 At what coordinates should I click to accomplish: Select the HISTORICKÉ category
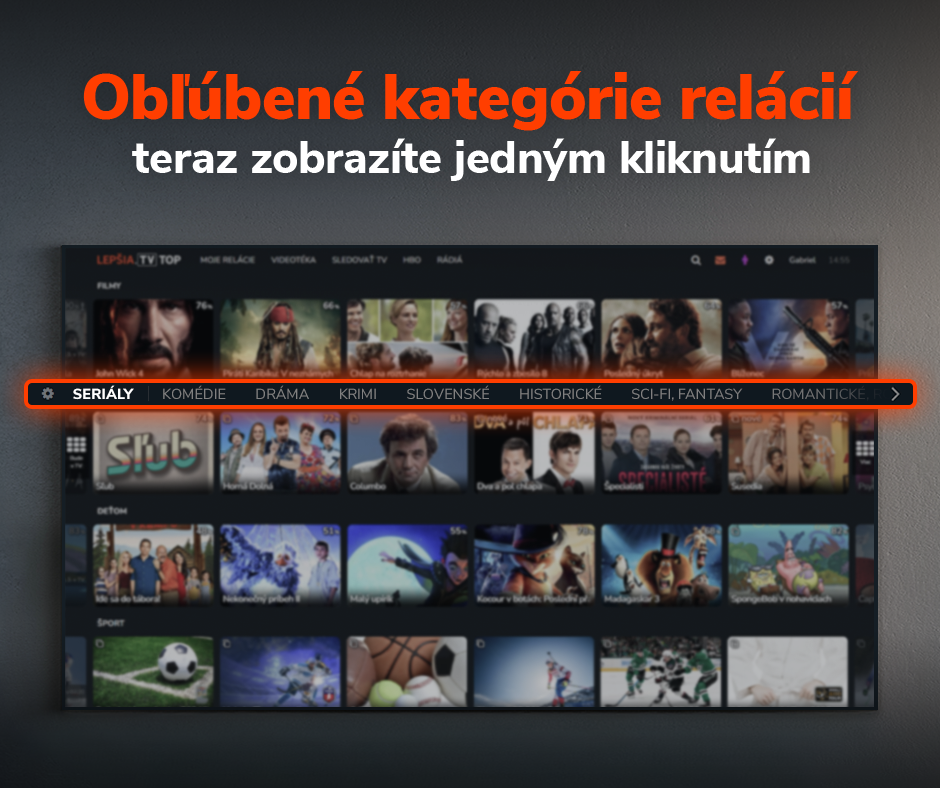point(560,394)
